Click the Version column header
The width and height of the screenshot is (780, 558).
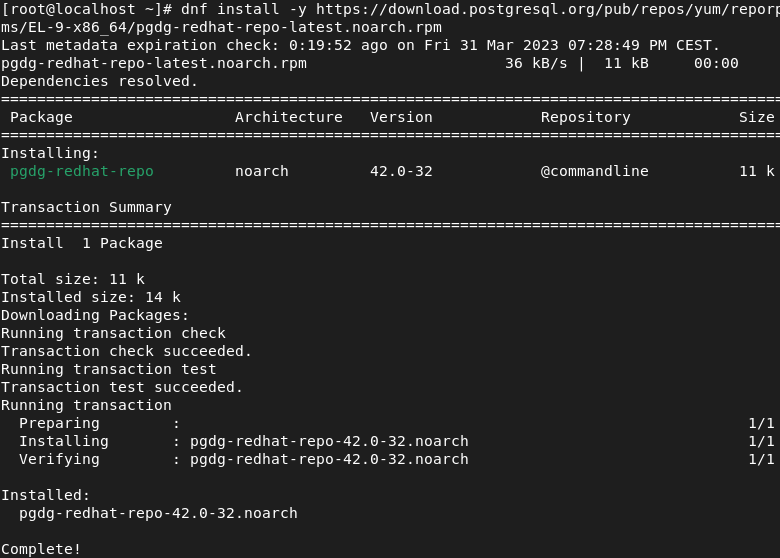pos(401,117)
